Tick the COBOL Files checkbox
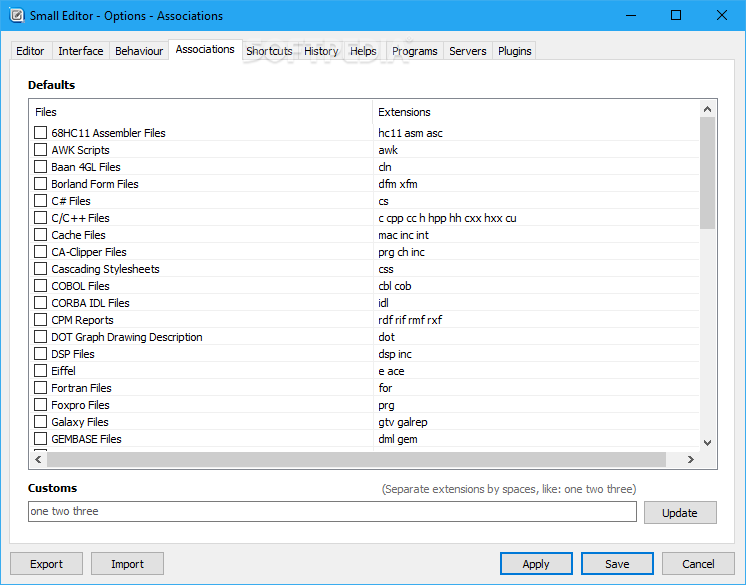 pyautogui.click(x=40, y=286)
